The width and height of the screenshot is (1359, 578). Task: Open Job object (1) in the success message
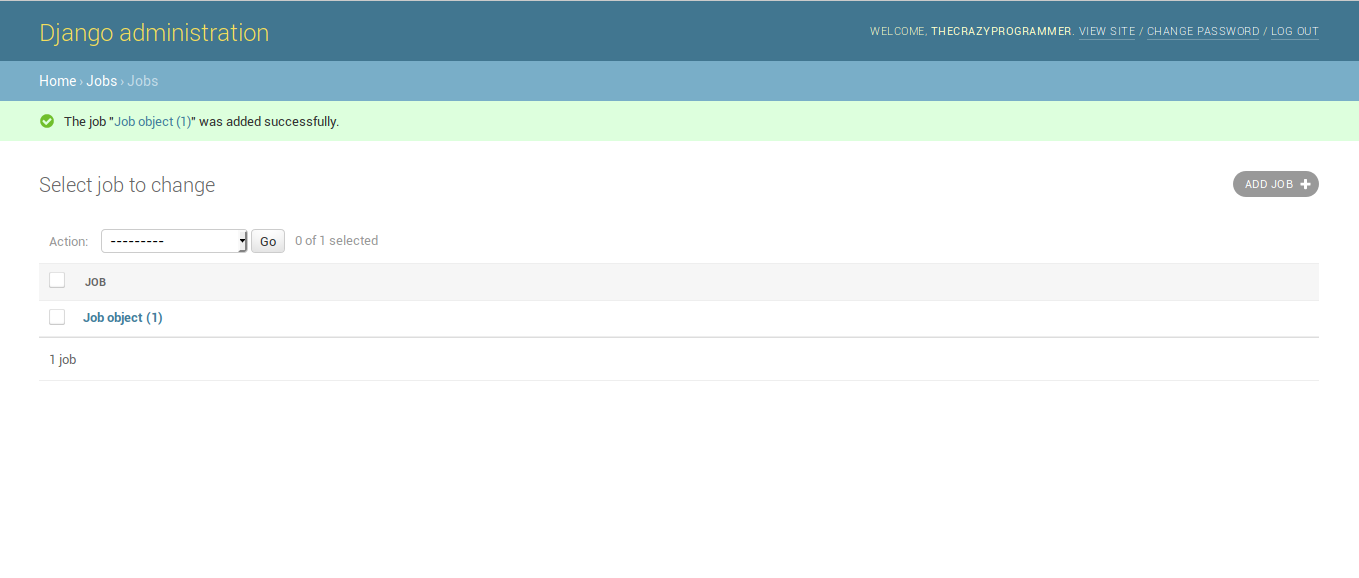click(x=153, y=122)
